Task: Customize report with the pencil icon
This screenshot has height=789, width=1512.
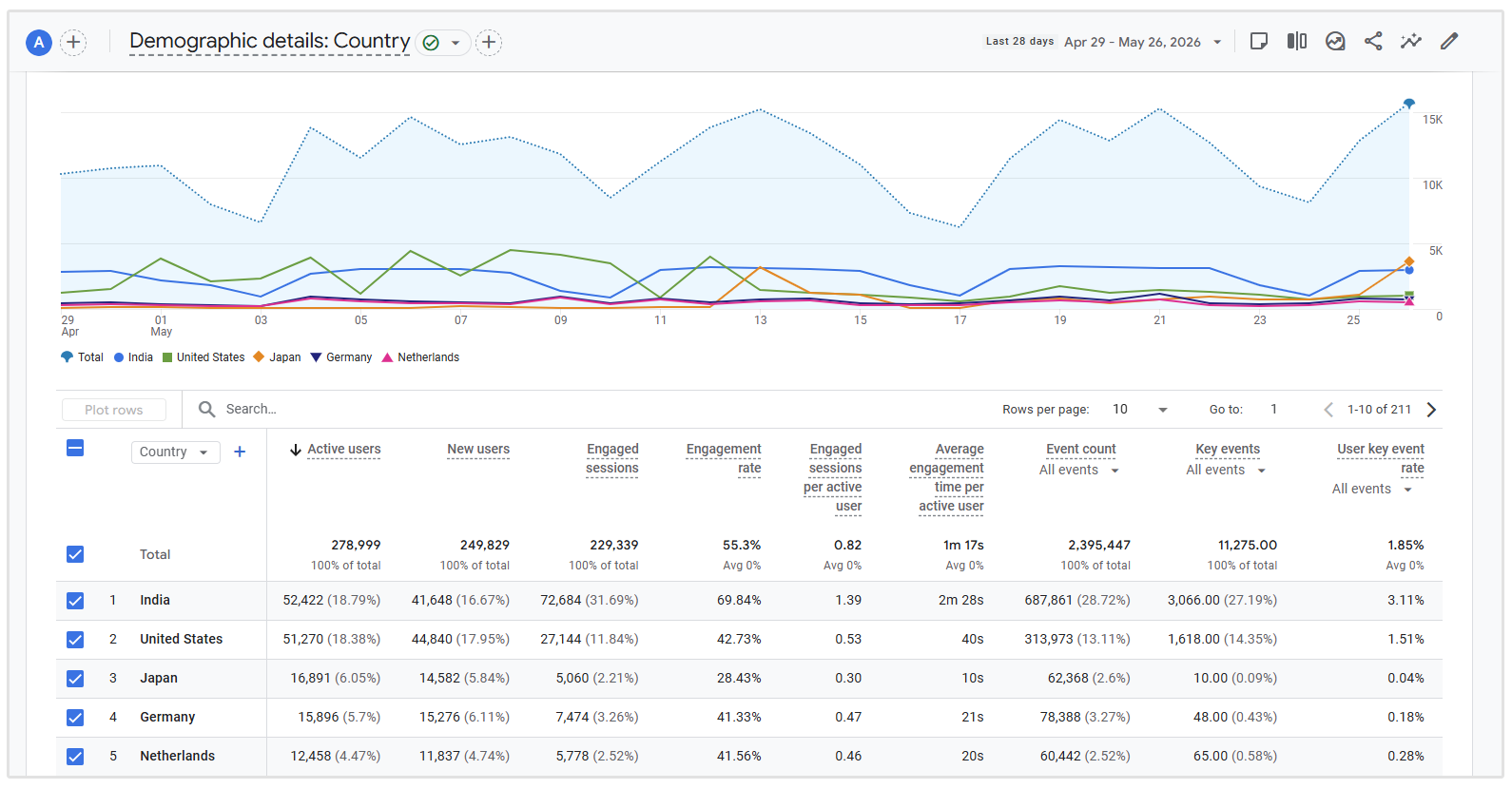Action: 1449,41
